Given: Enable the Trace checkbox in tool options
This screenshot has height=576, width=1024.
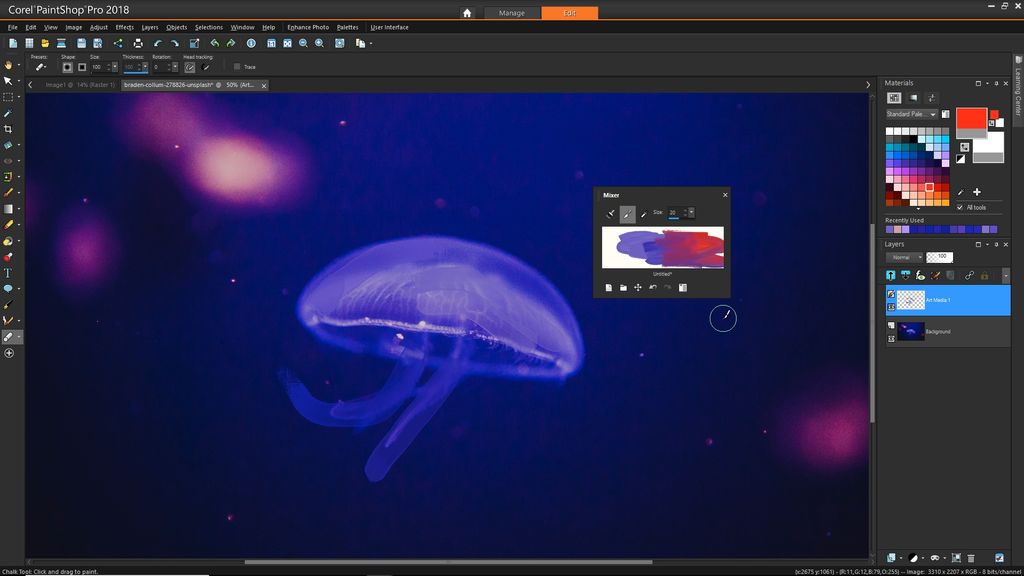Looking at the screenshot, I should coord(237,67).
